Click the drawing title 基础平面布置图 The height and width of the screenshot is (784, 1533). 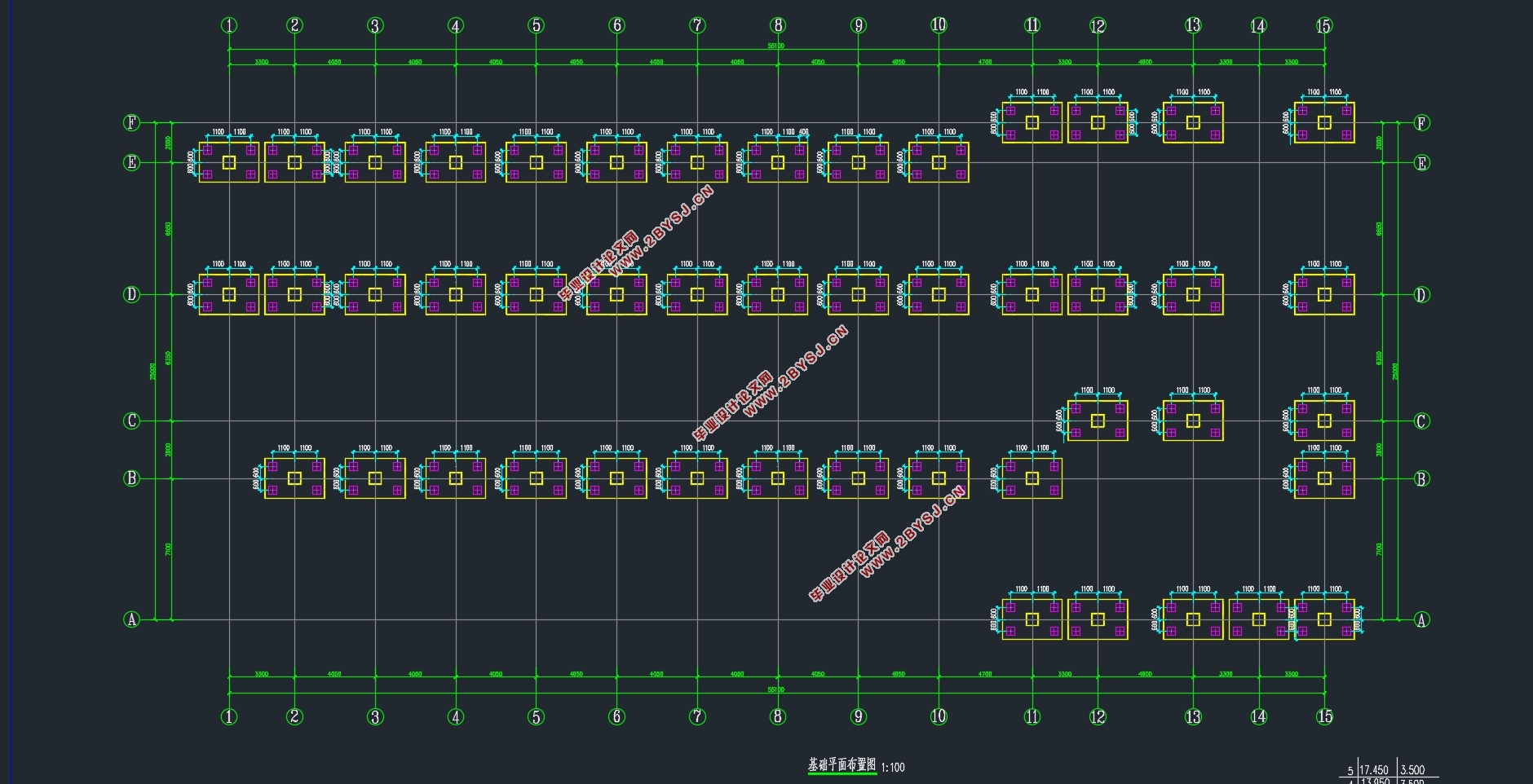tap(842, 765)
